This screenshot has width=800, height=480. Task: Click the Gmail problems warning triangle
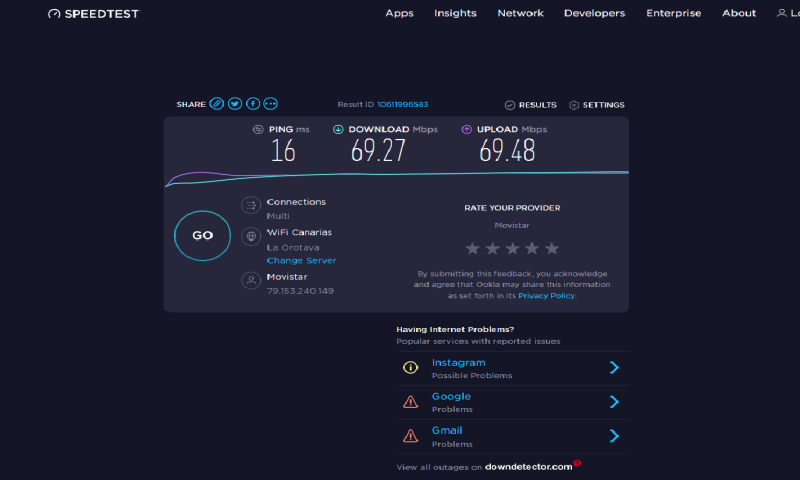click(411, 436)
